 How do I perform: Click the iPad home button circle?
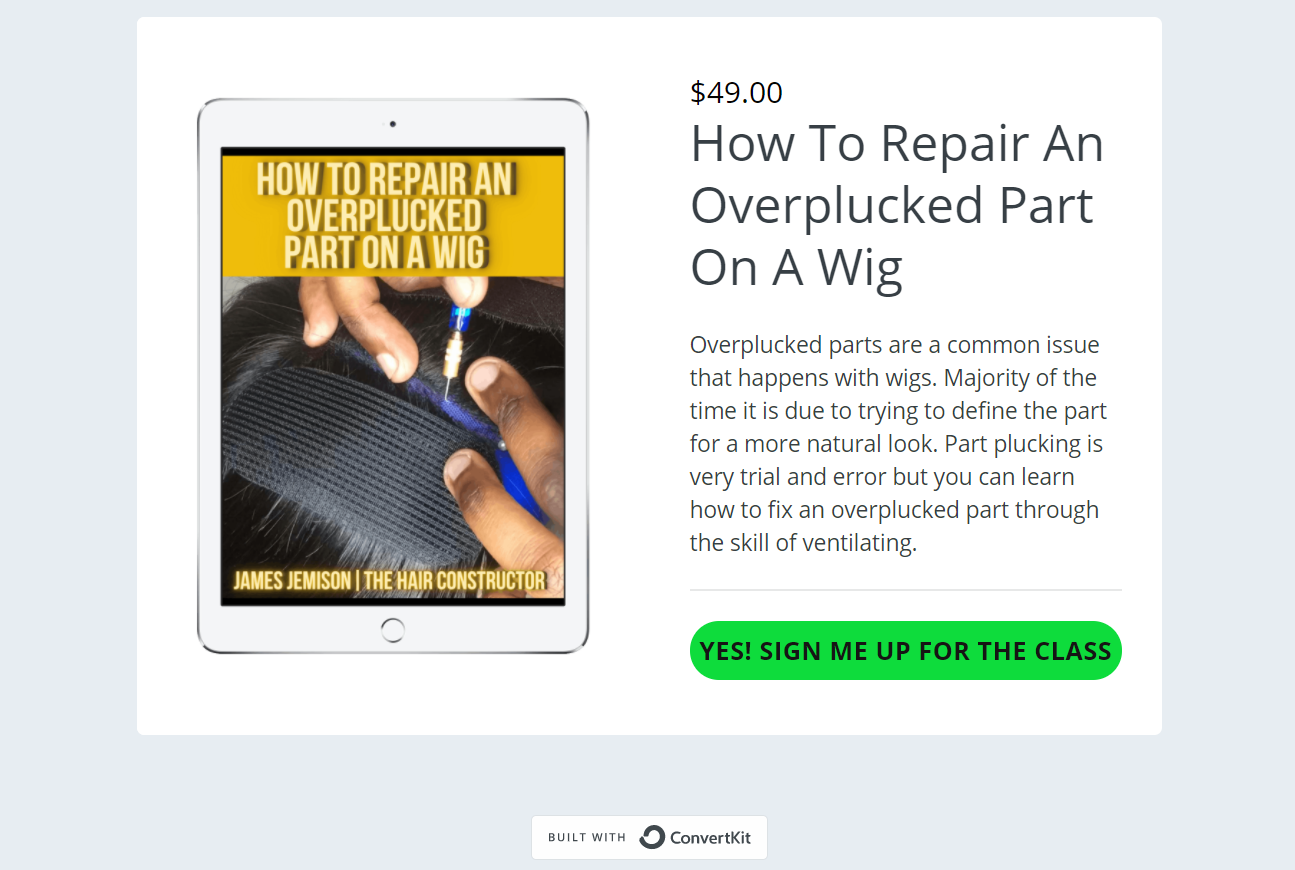tap(393, 630)
